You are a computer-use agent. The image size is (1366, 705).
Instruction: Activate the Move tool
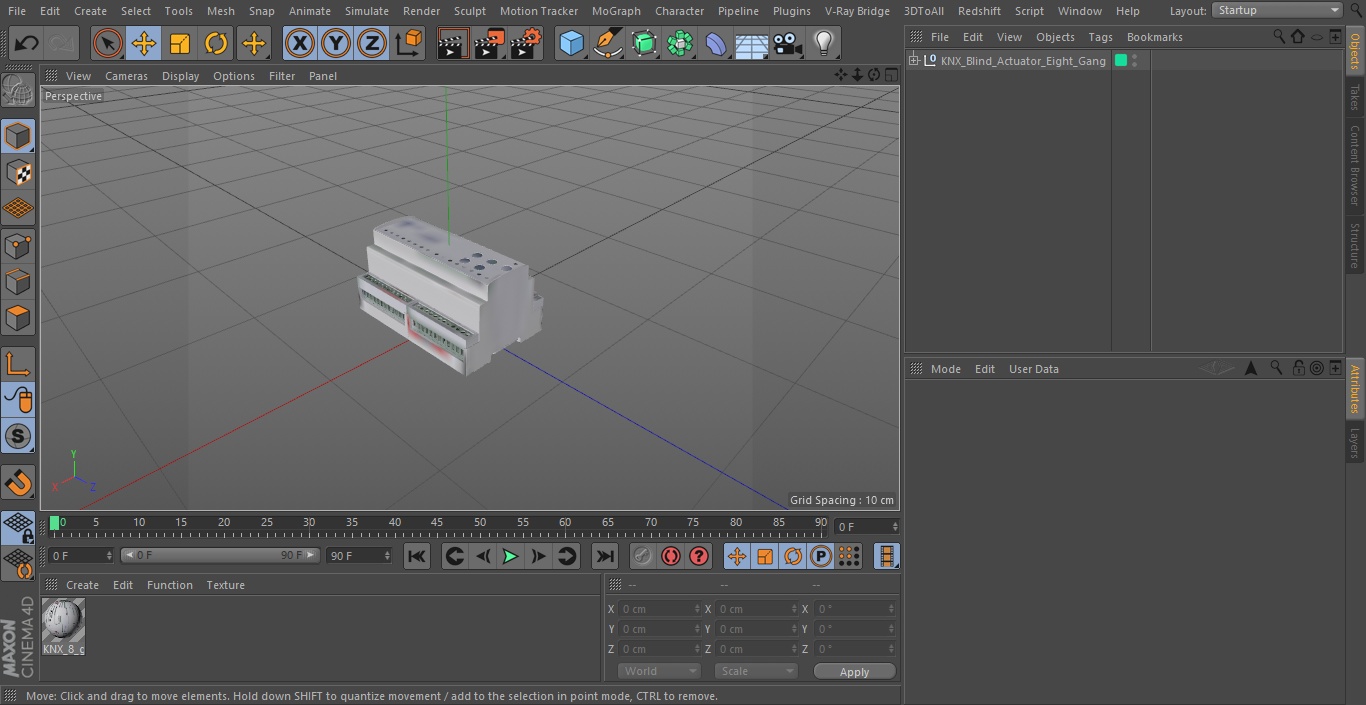144,43
